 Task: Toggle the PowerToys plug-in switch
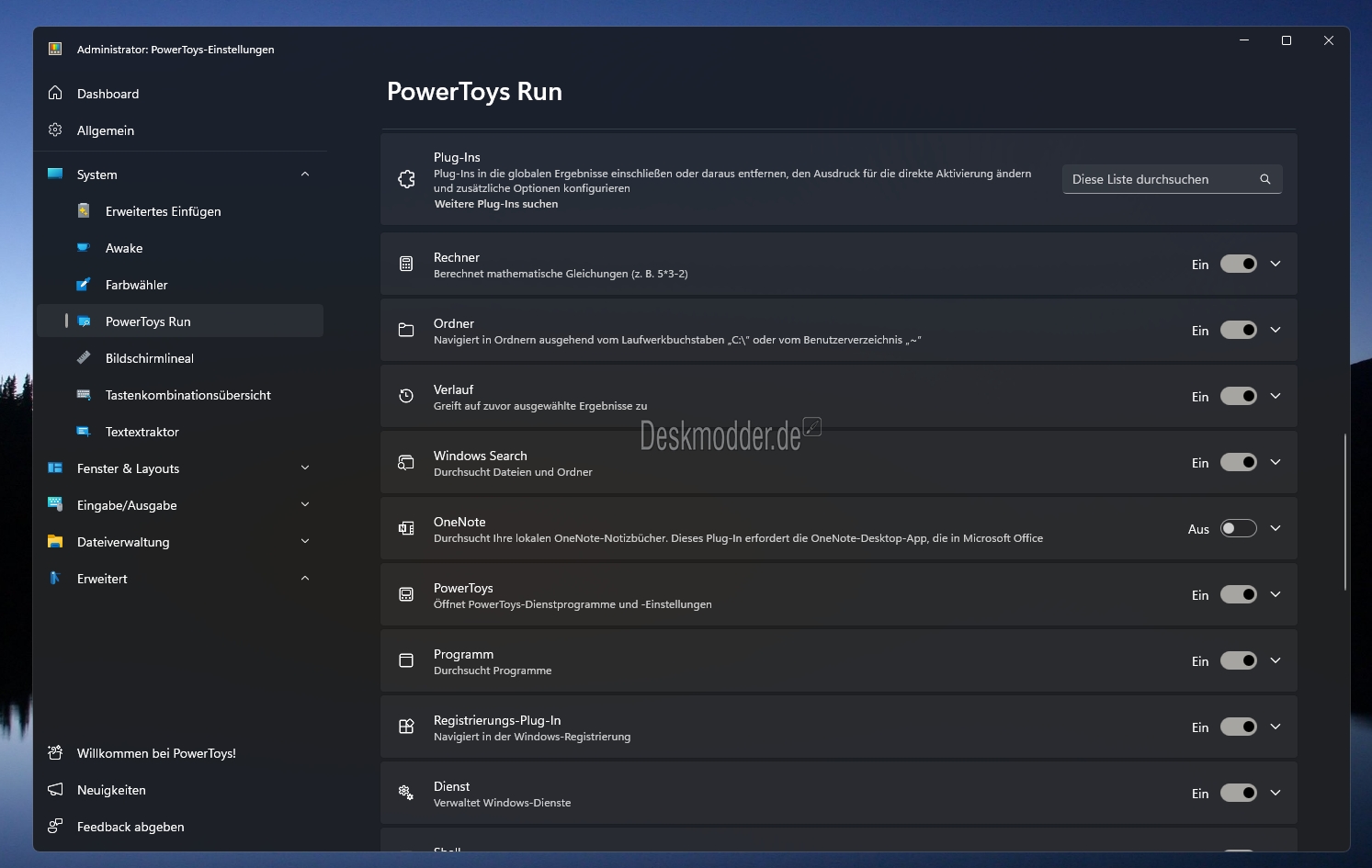pyautogui.click(x=1238, y=594)
